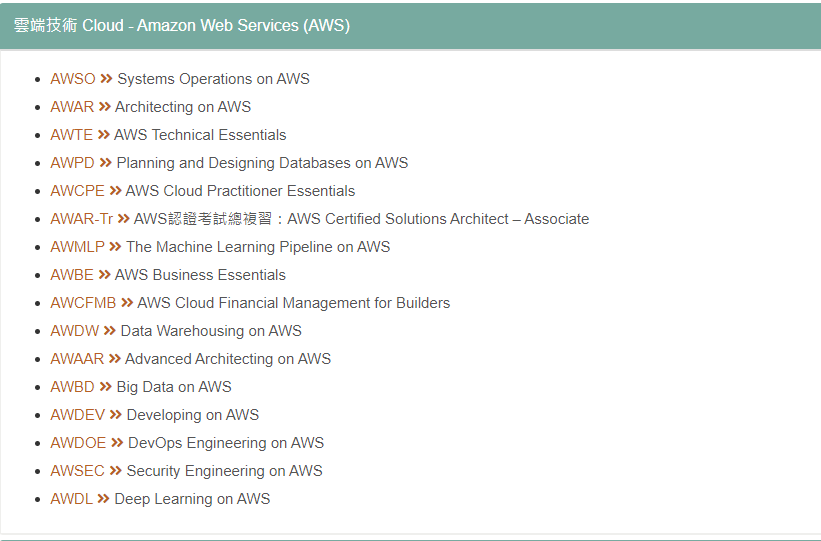Select the AWBD Big Data link
821x541 pixels.
pos(72,387)
